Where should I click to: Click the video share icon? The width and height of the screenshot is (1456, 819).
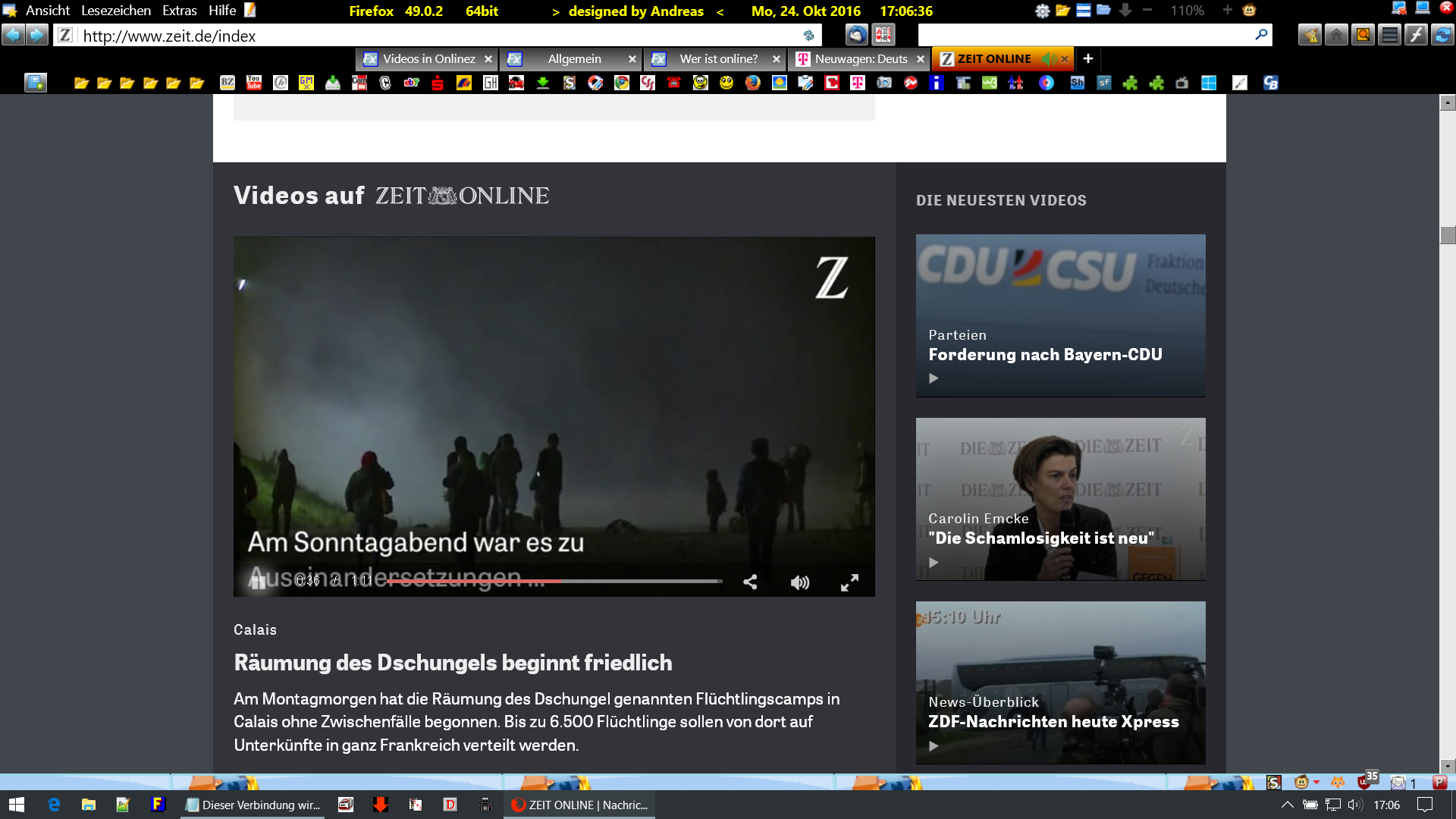pos(750,582)
